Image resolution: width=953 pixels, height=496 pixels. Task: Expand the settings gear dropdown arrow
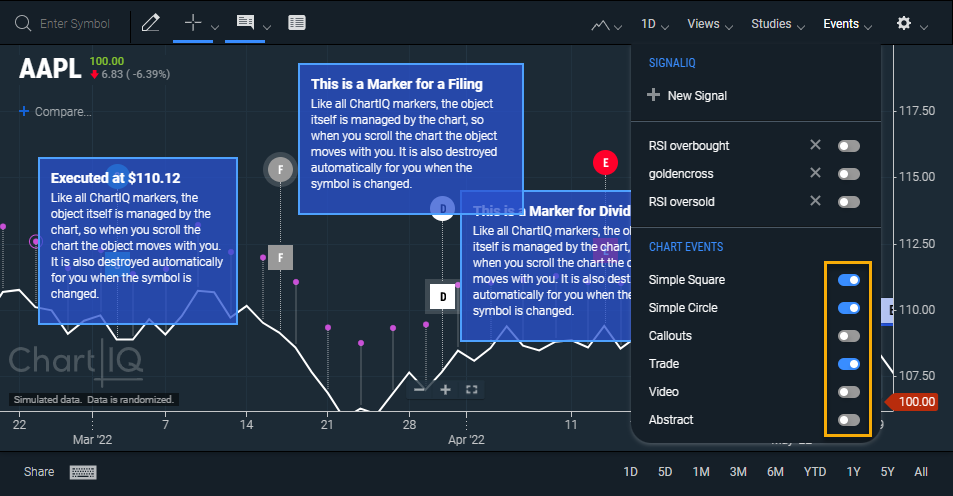coord(924,27)
